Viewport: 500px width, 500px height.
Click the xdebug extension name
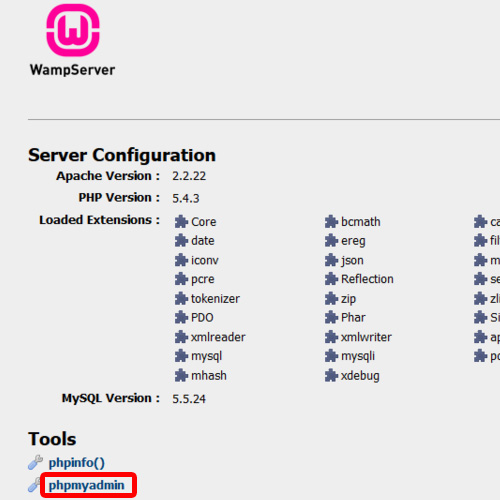click(x=360, y=376)
